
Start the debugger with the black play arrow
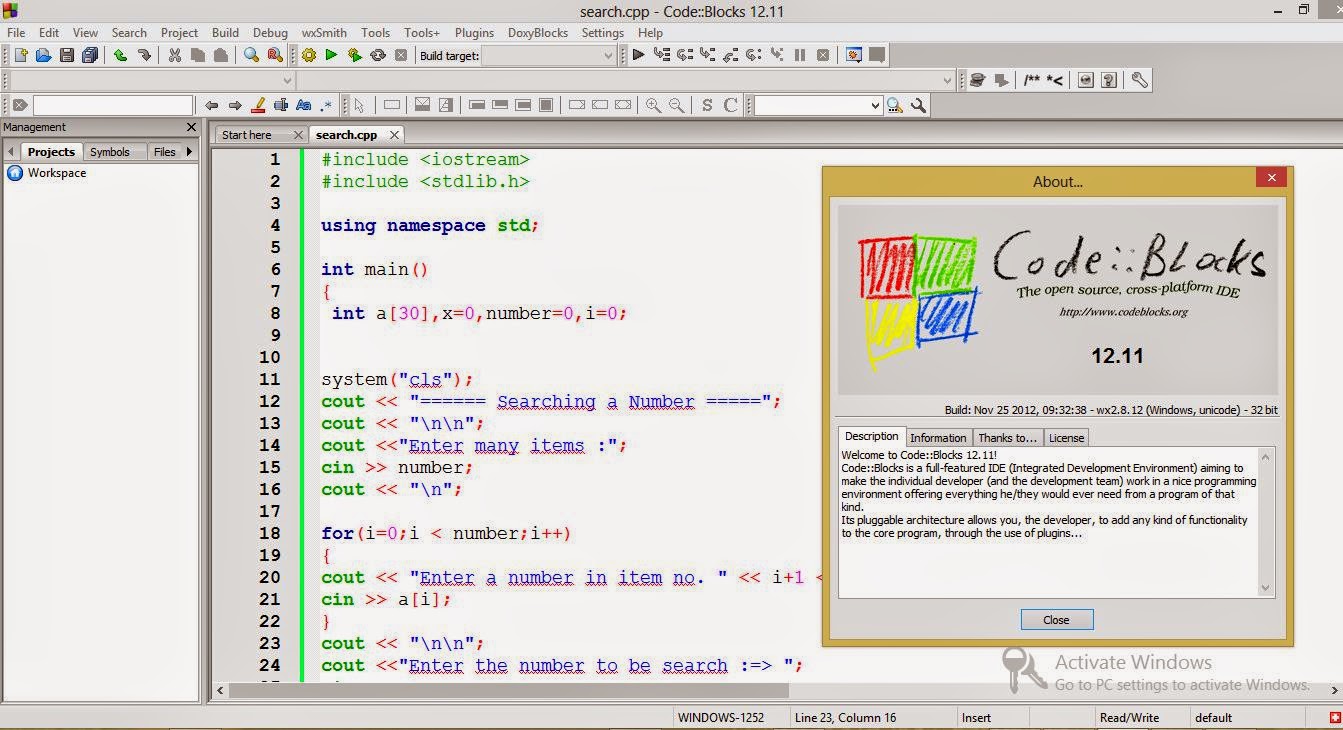pos(638,56)
